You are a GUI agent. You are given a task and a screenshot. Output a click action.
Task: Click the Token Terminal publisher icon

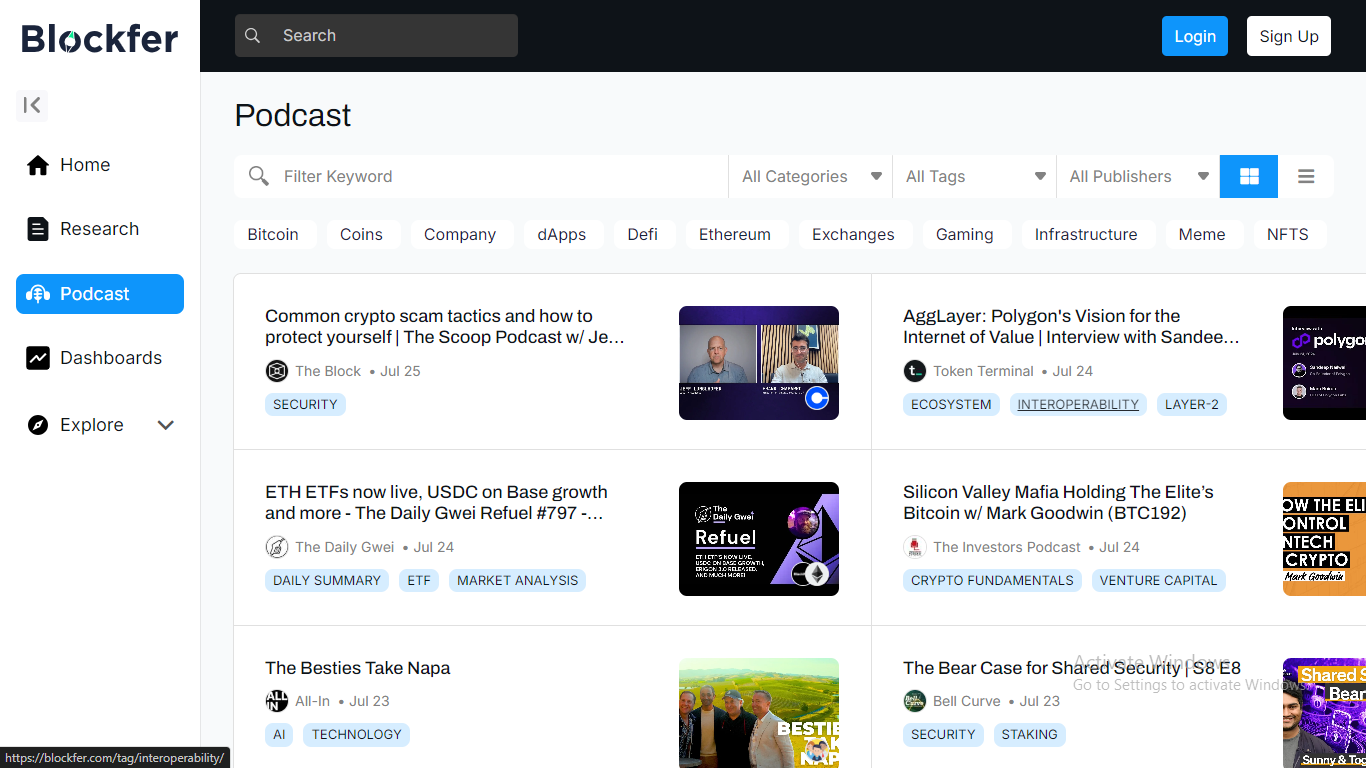[x=915, y=371]
